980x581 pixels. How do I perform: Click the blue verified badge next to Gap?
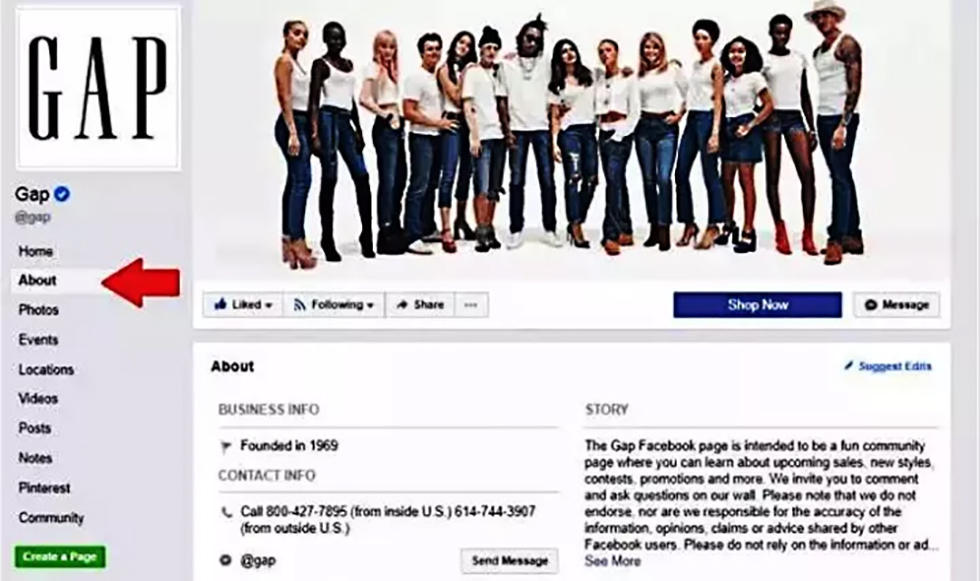point(61,194)
